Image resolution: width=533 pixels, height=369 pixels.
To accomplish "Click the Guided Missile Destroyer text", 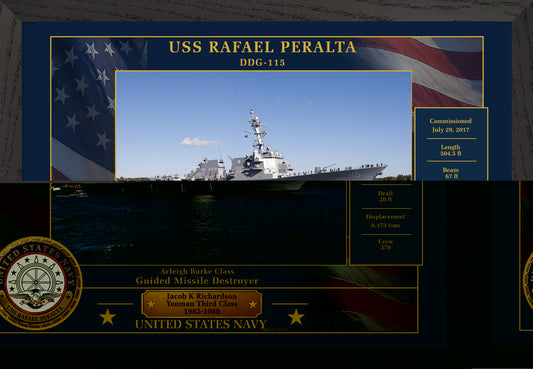I will pyautogui.click(x=197, y=281).
